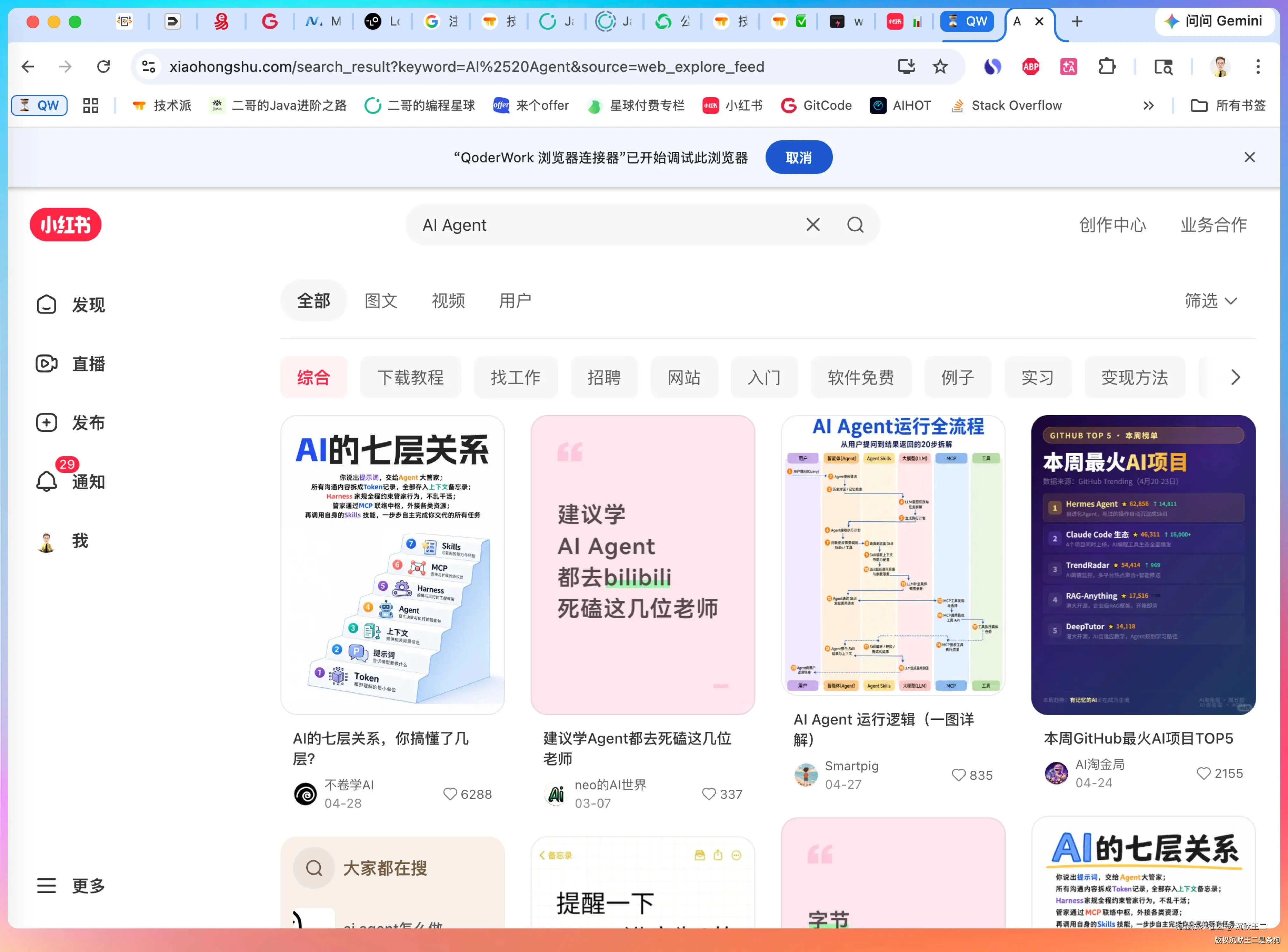
Task: Open 所有书签 folder
Action: point(1228,105)
